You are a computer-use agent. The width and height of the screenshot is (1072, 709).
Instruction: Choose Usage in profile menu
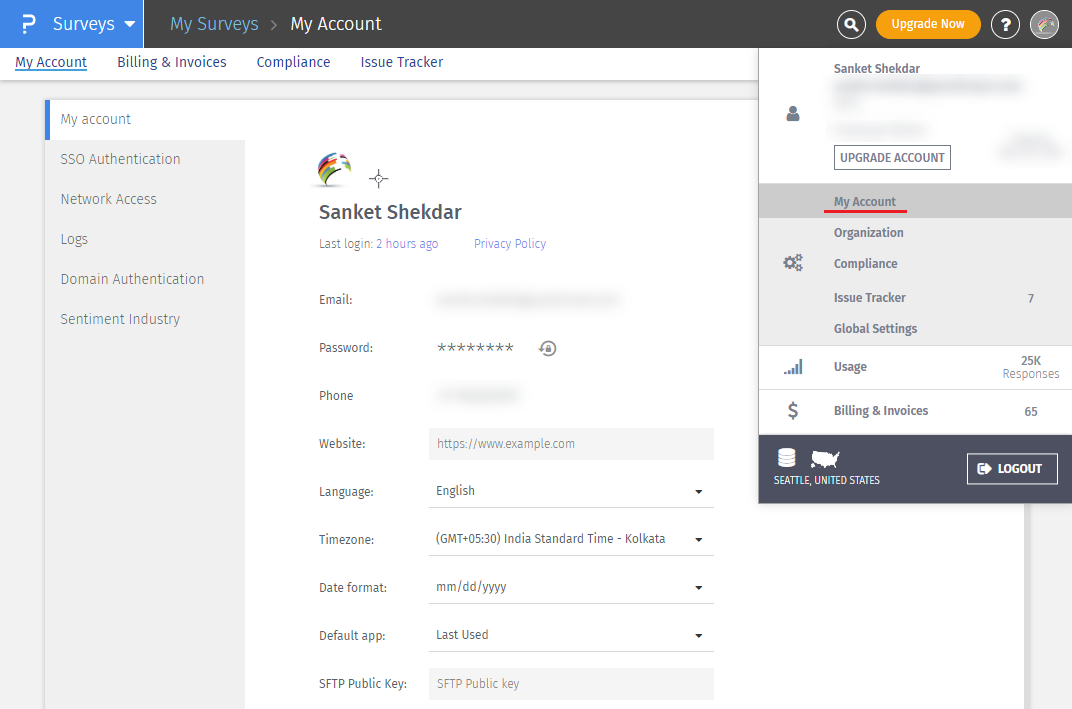coord(915,367)
